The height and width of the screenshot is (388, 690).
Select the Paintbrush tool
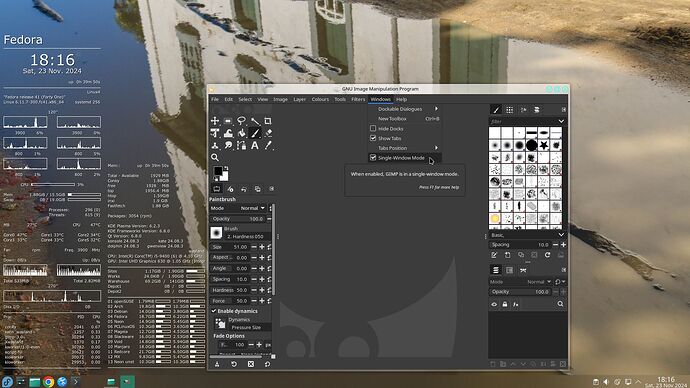click(x=254, y=133)
